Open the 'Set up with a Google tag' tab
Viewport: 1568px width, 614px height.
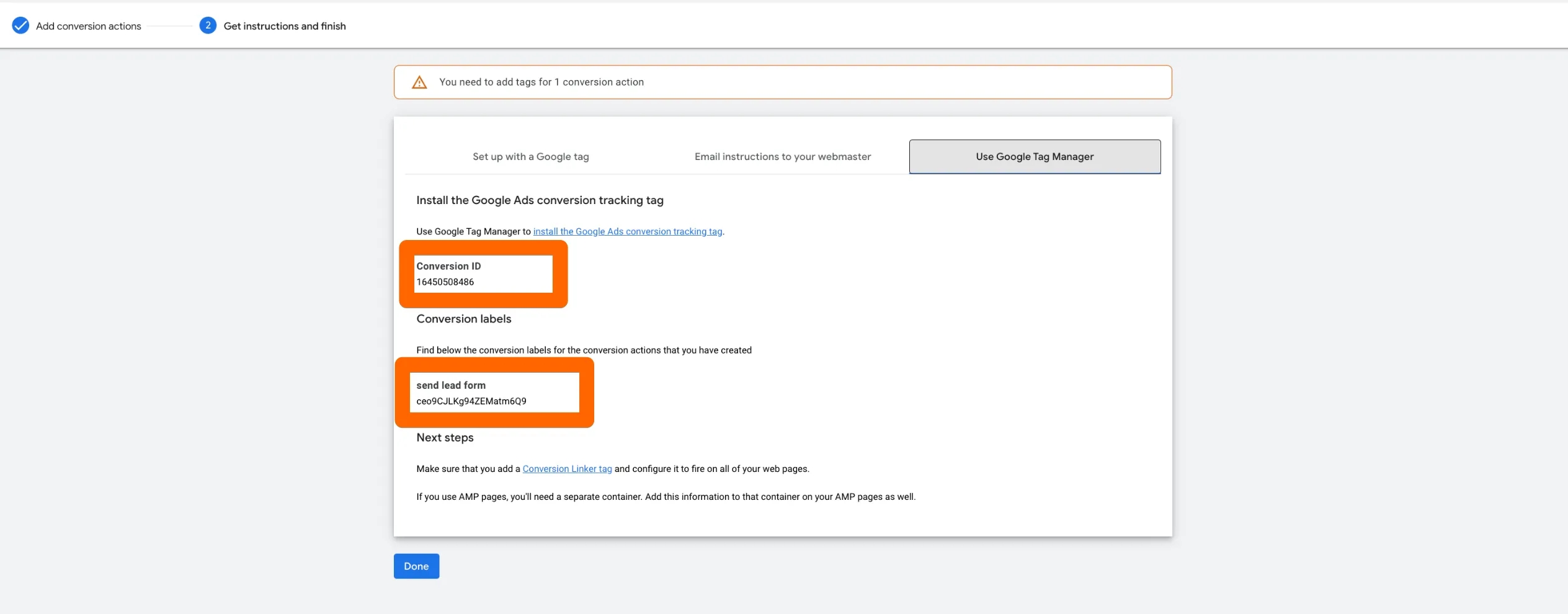click(x=531, y=157)
